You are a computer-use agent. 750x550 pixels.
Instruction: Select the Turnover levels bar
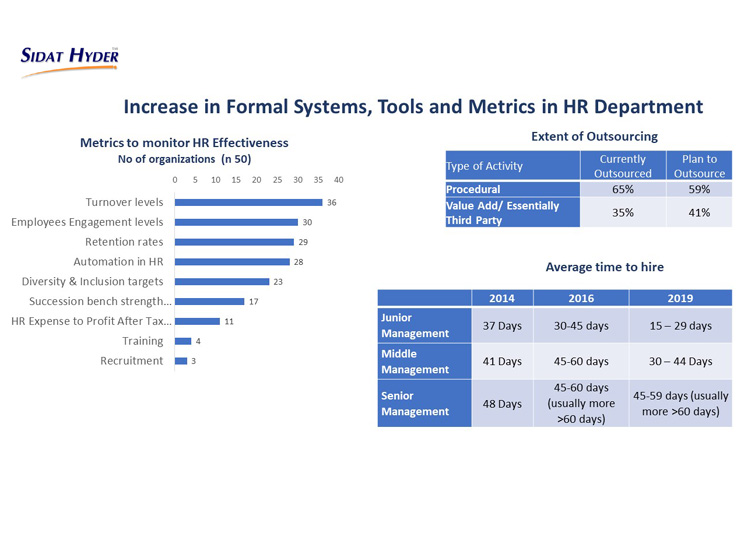(249, 202)
